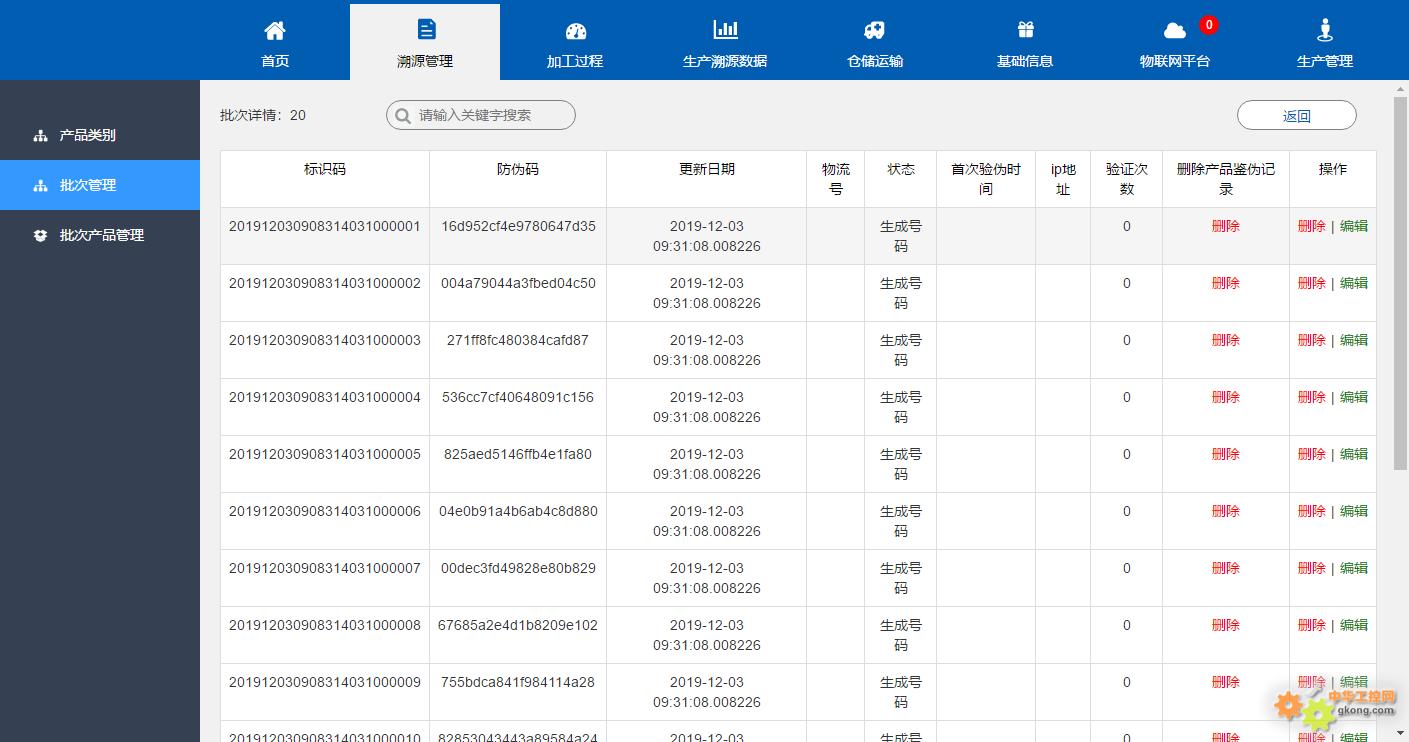The width and height of the screenshot is (1409, 742).
Task: Click the pin icon above 生产管理
Action: 1325,29
